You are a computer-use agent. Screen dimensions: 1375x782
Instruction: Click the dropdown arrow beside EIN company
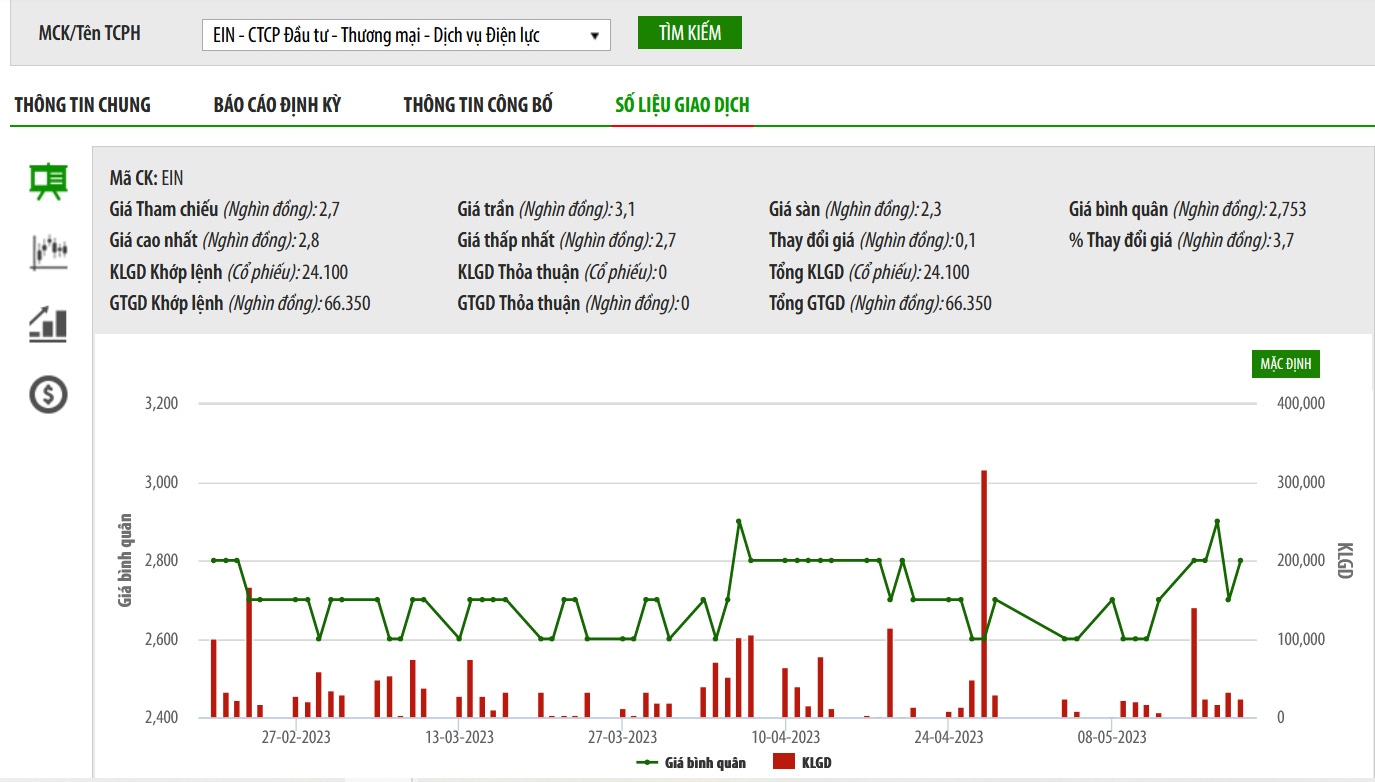[595, 36]
